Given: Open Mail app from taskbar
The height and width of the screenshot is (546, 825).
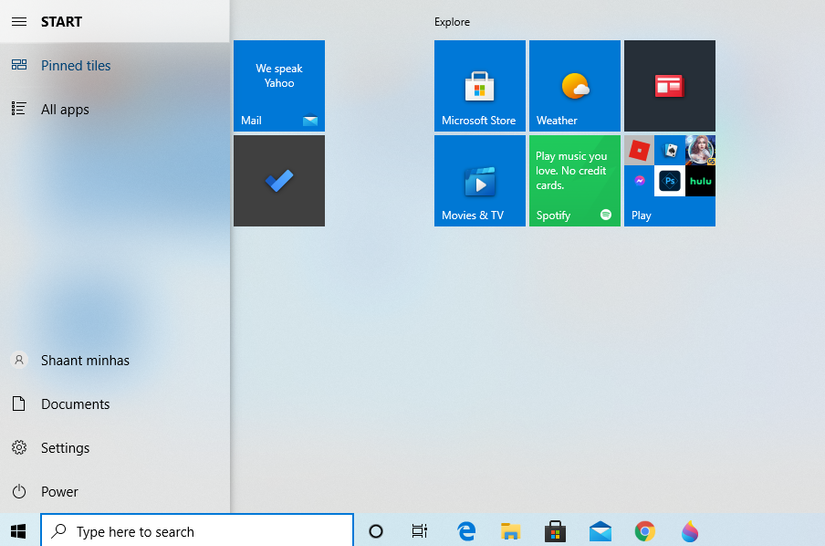Looking at the screenshot, I should (600, 531).
